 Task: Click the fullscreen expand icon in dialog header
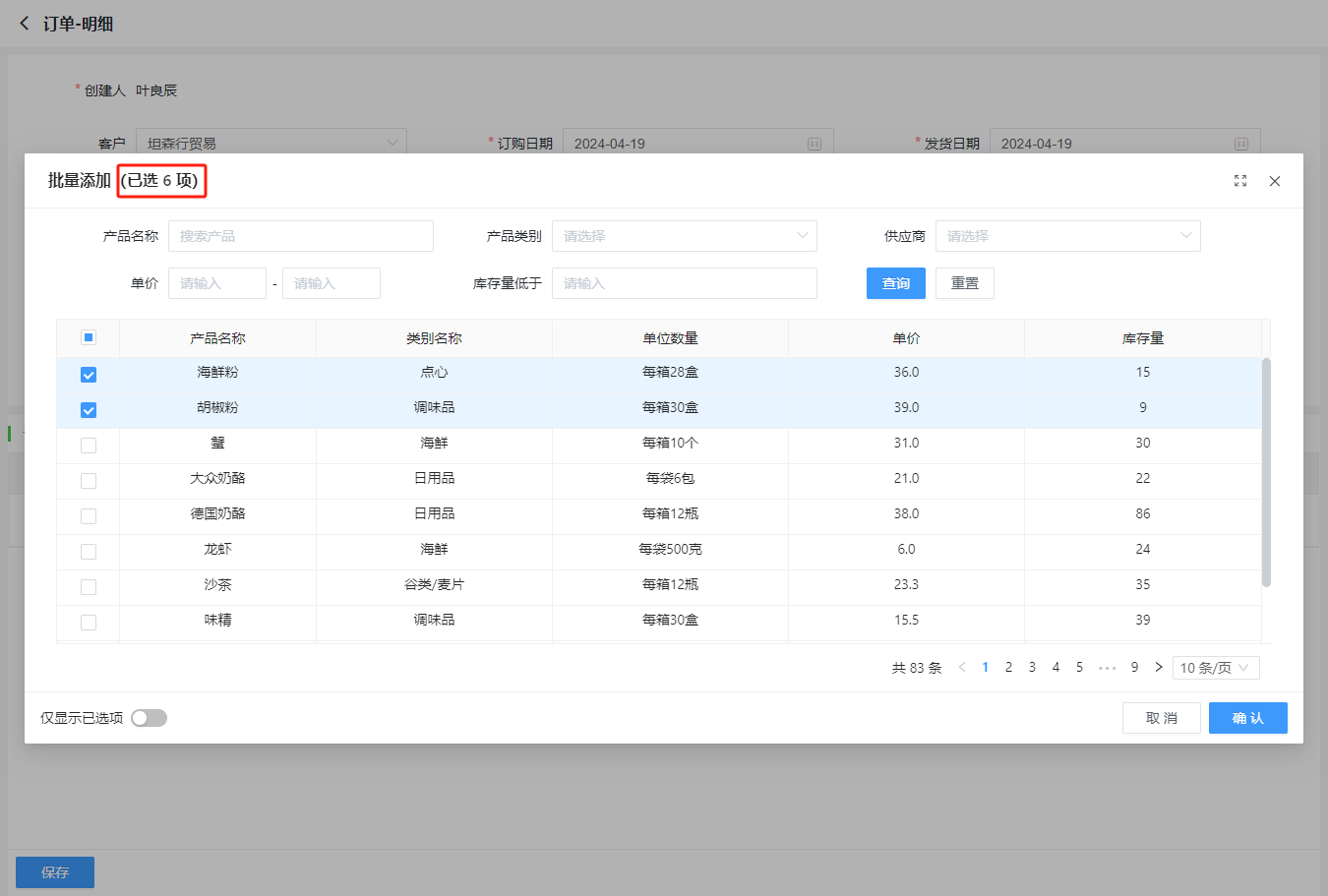click(x=1240, y=181)
